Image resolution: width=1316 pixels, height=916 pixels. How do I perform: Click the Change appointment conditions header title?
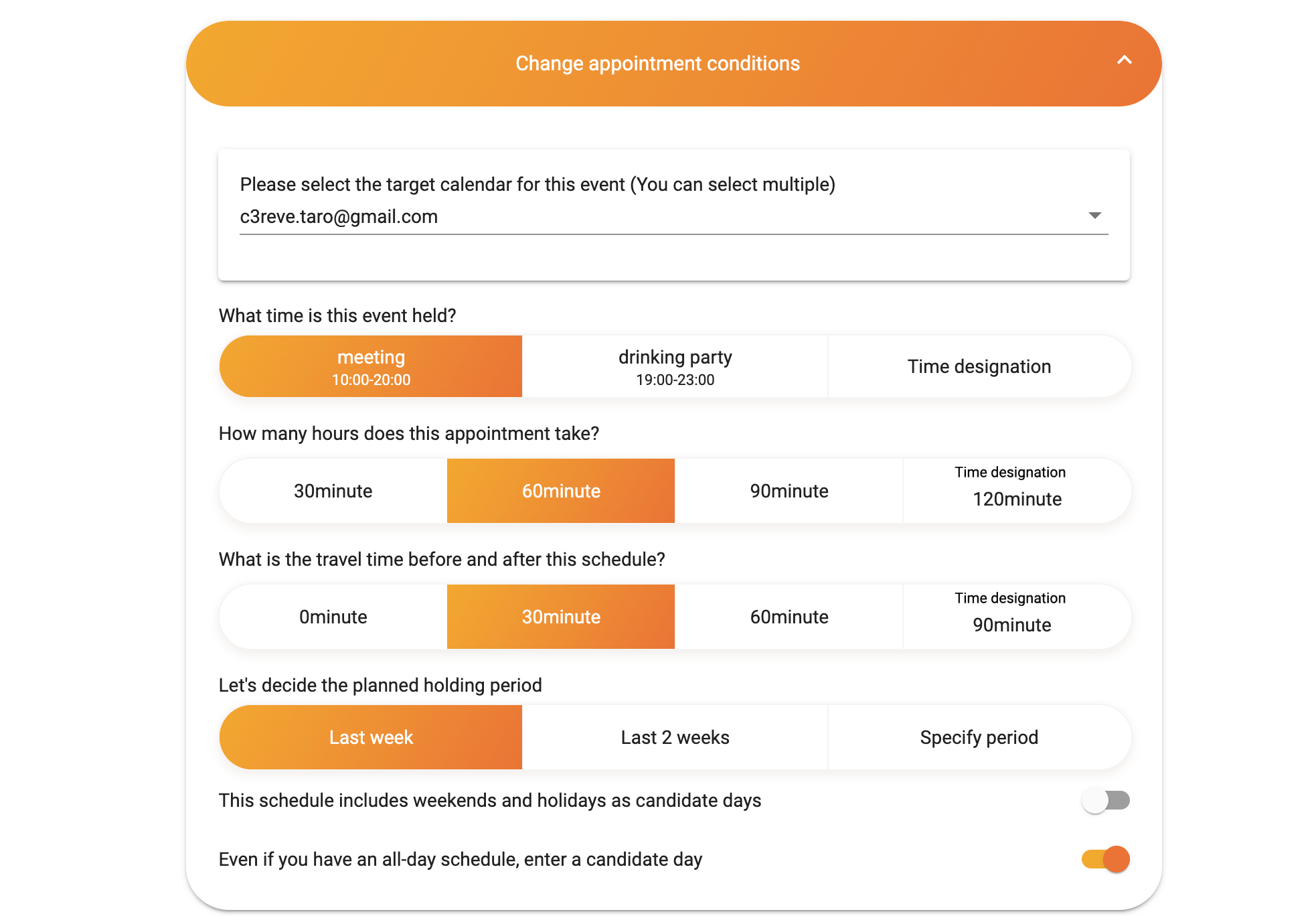657,64
